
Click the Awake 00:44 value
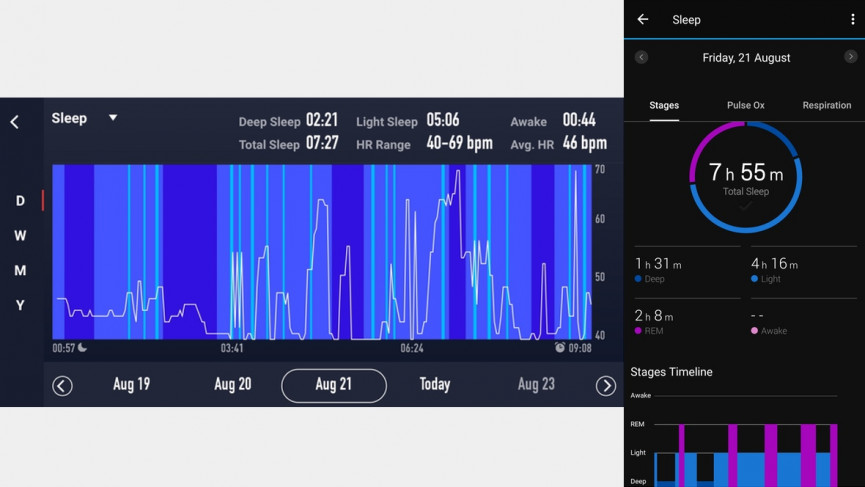click(579, 120)
